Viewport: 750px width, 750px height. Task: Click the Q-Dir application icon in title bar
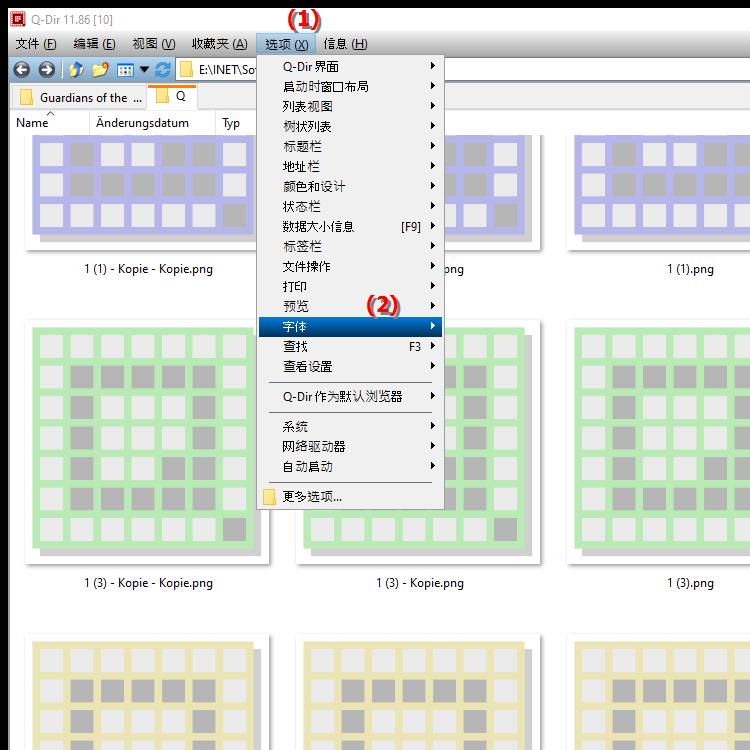pyautogui.click(x=18, y=19)
